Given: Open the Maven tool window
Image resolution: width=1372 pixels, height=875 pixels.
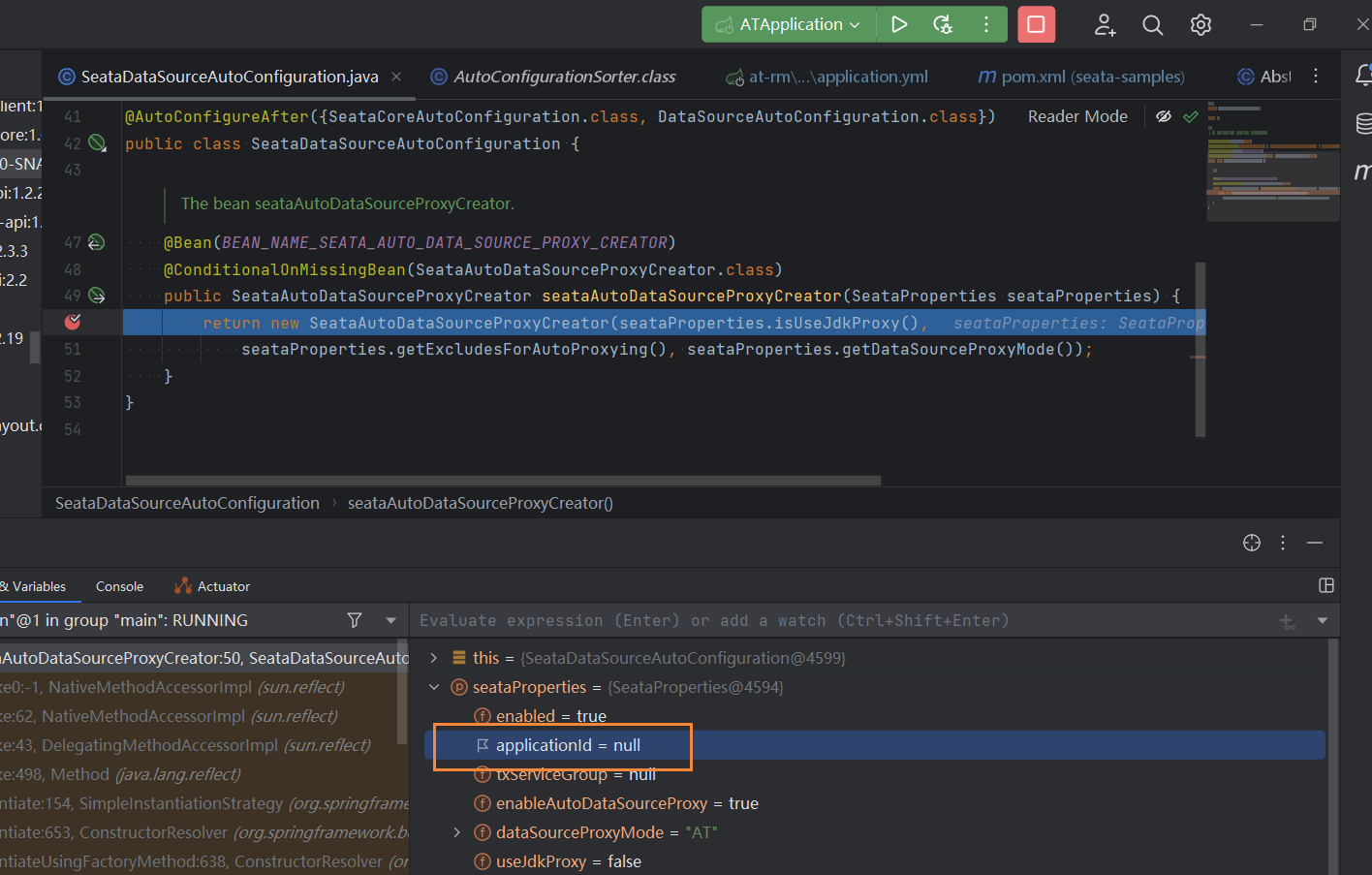Looking at the screenshot, I should point(1362,172).
